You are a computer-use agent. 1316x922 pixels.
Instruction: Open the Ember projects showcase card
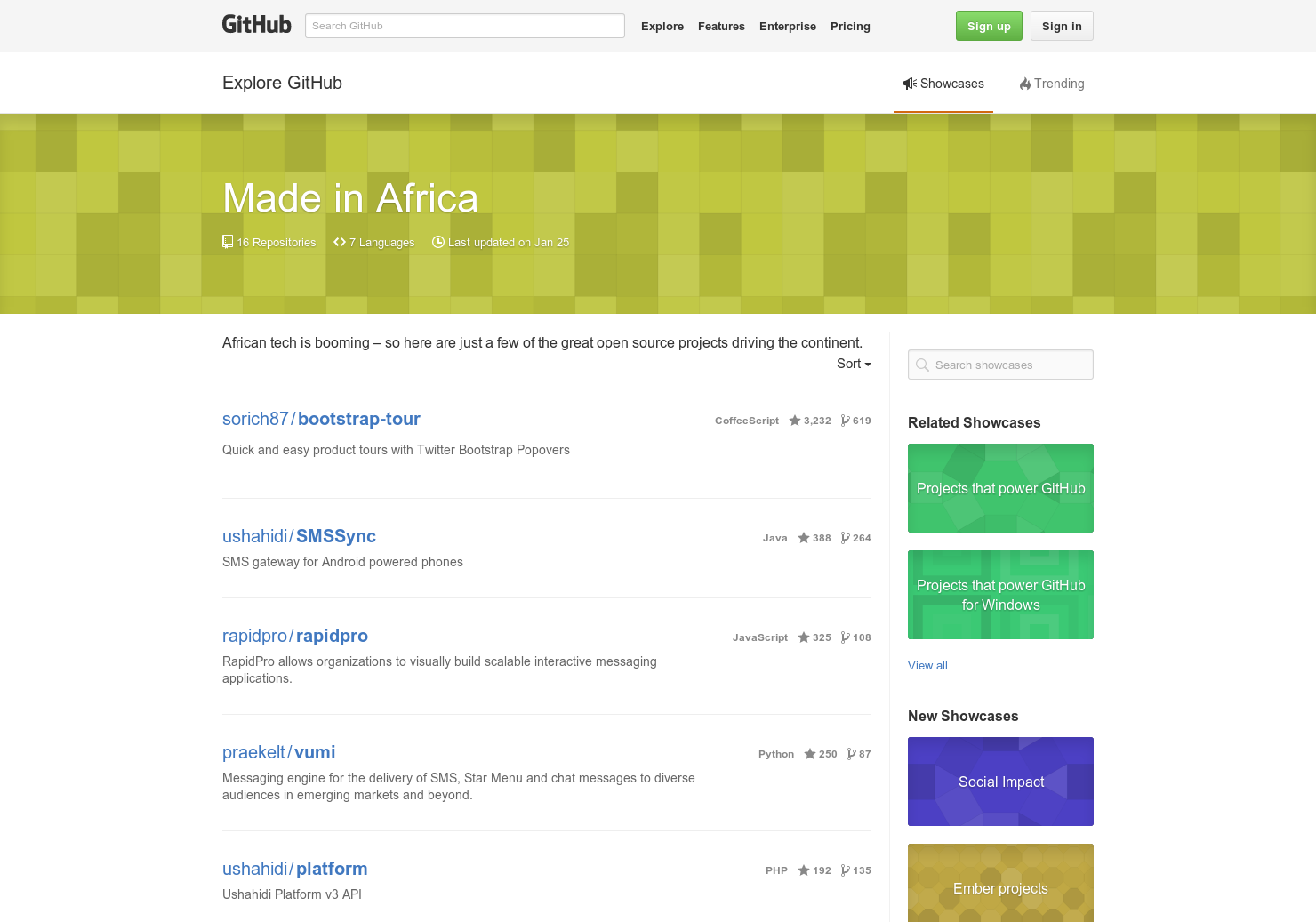coord(1000,883)
